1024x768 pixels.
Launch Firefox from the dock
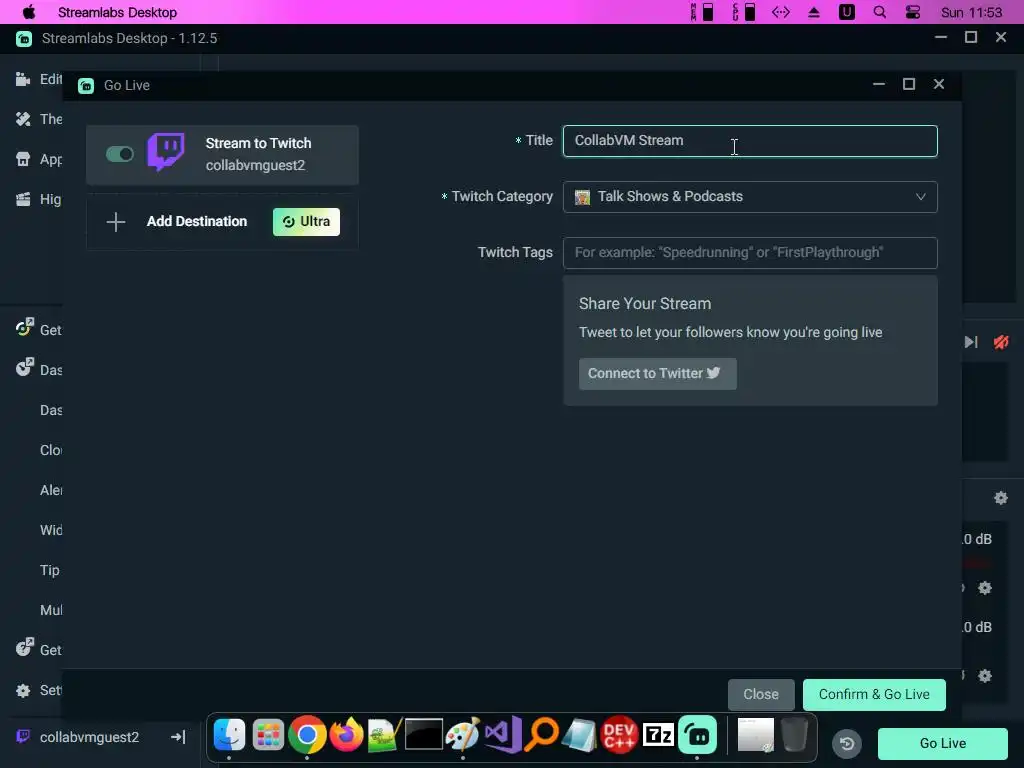pos(346,735)
